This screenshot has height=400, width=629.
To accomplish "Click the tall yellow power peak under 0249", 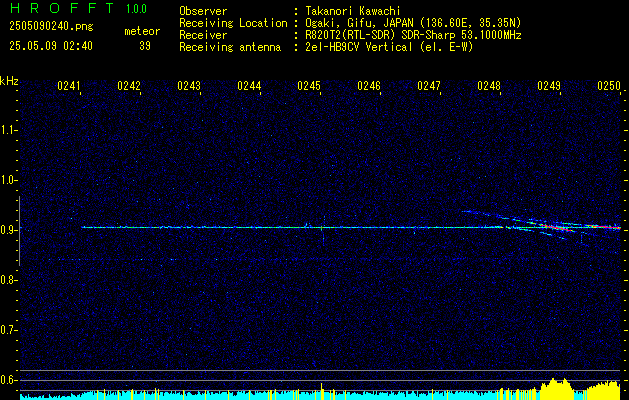I will tap(556, 388).
